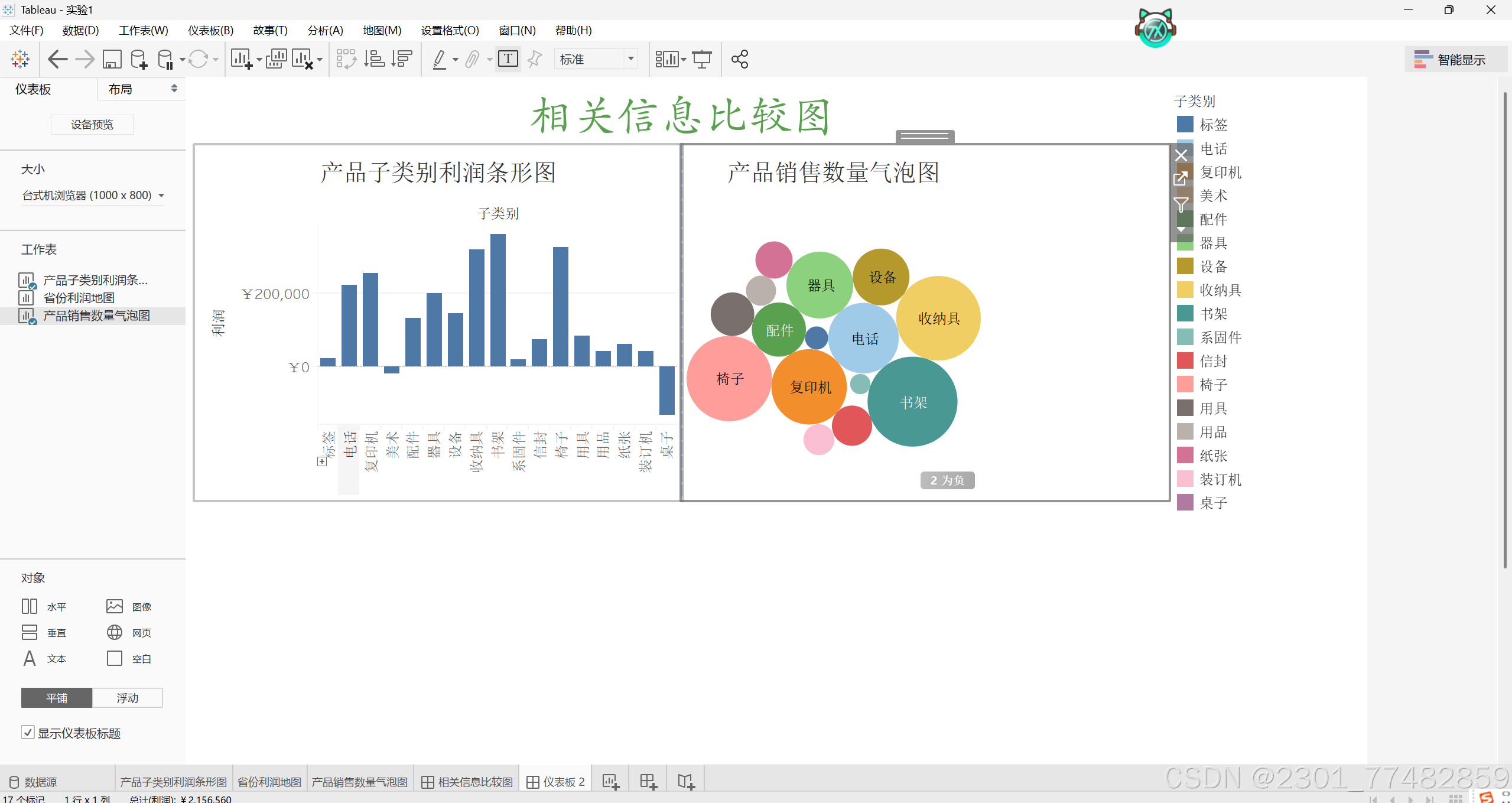Viewport: 1512px width, 803px height.
Task: Click the share workbook icon
Action: [x=739, y=59]
